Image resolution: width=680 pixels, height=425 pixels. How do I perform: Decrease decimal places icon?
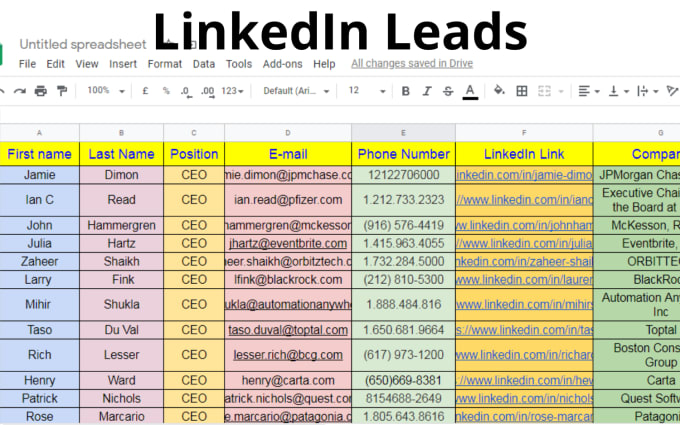[186, 92]
